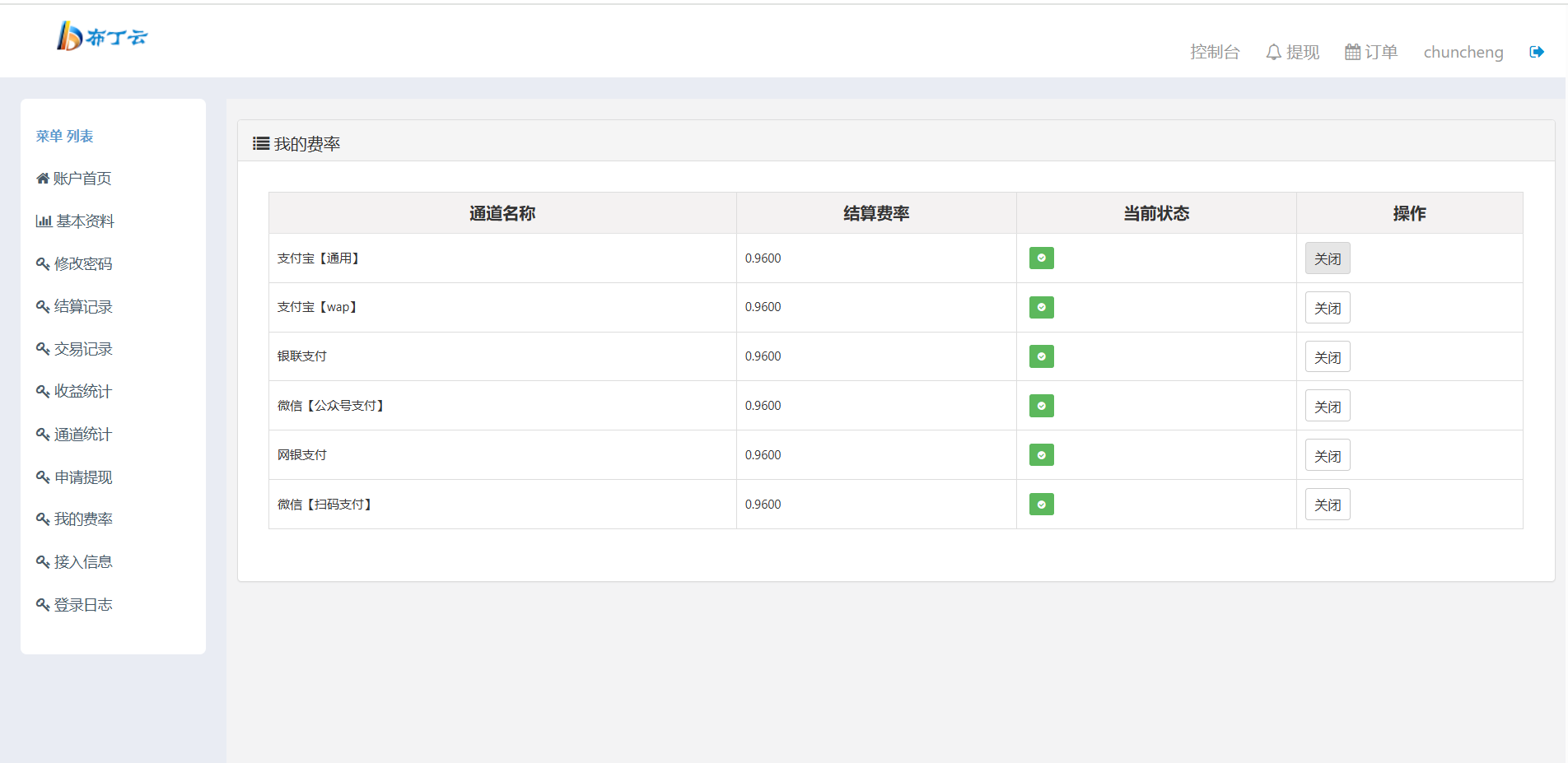Screen dimensions: 1568x763
Task: View 登录日志 in sidebar
Action: (75, 605)
